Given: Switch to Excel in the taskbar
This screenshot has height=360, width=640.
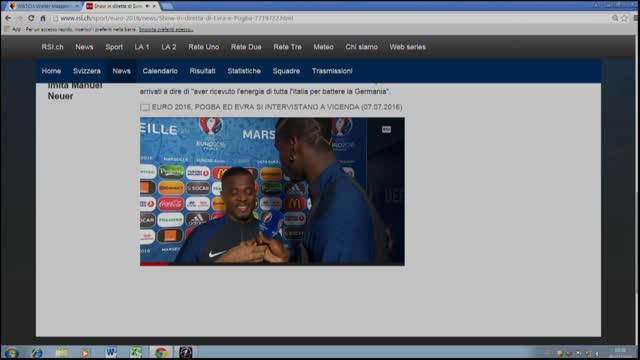Looking at the screenshot, I should tap(136, 353).
